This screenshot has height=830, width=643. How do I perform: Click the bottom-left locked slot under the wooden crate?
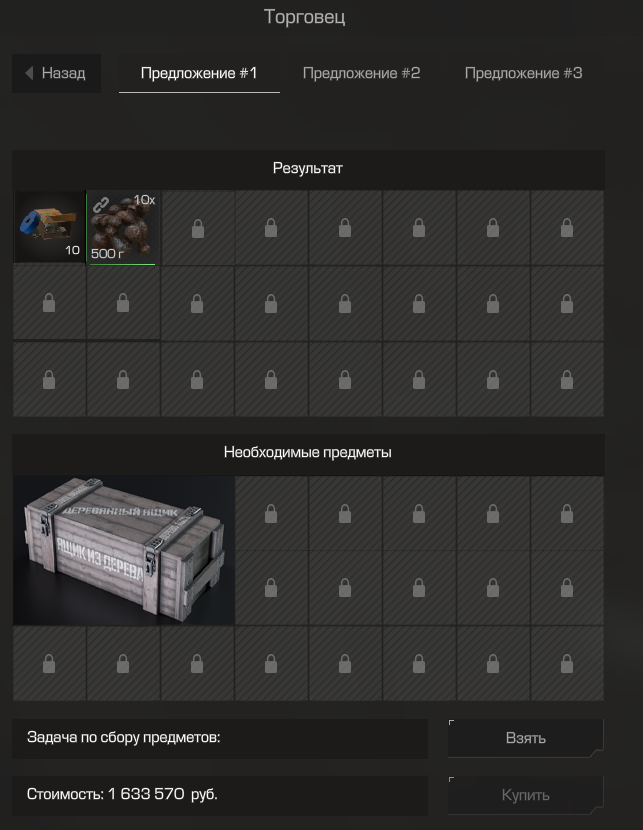49,664
